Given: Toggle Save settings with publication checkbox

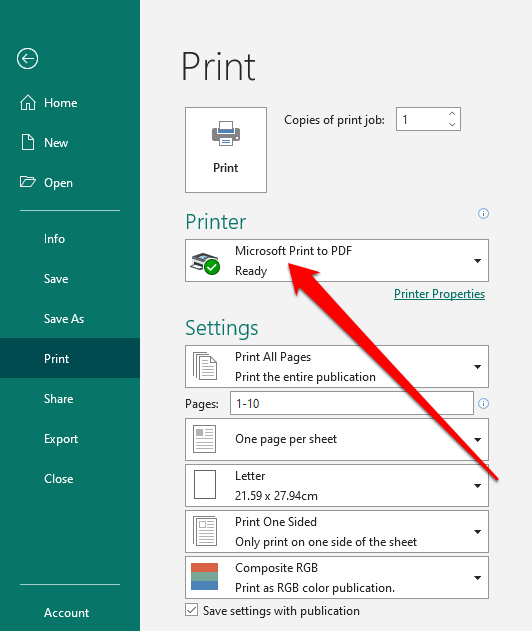Looking at the screenshot, I should [192, 610].
